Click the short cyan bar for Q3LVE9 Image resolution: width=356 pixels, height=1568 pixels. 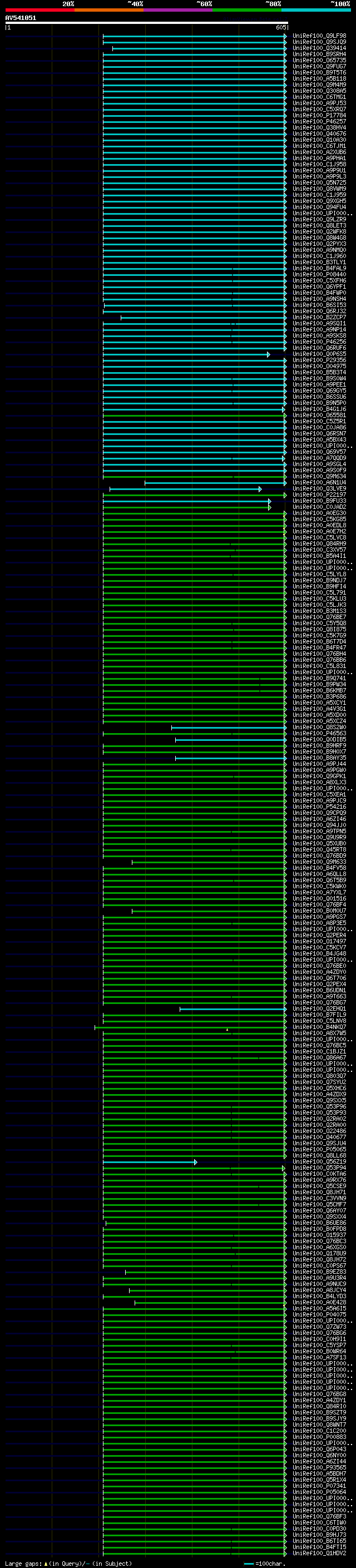tap(186, 489)
